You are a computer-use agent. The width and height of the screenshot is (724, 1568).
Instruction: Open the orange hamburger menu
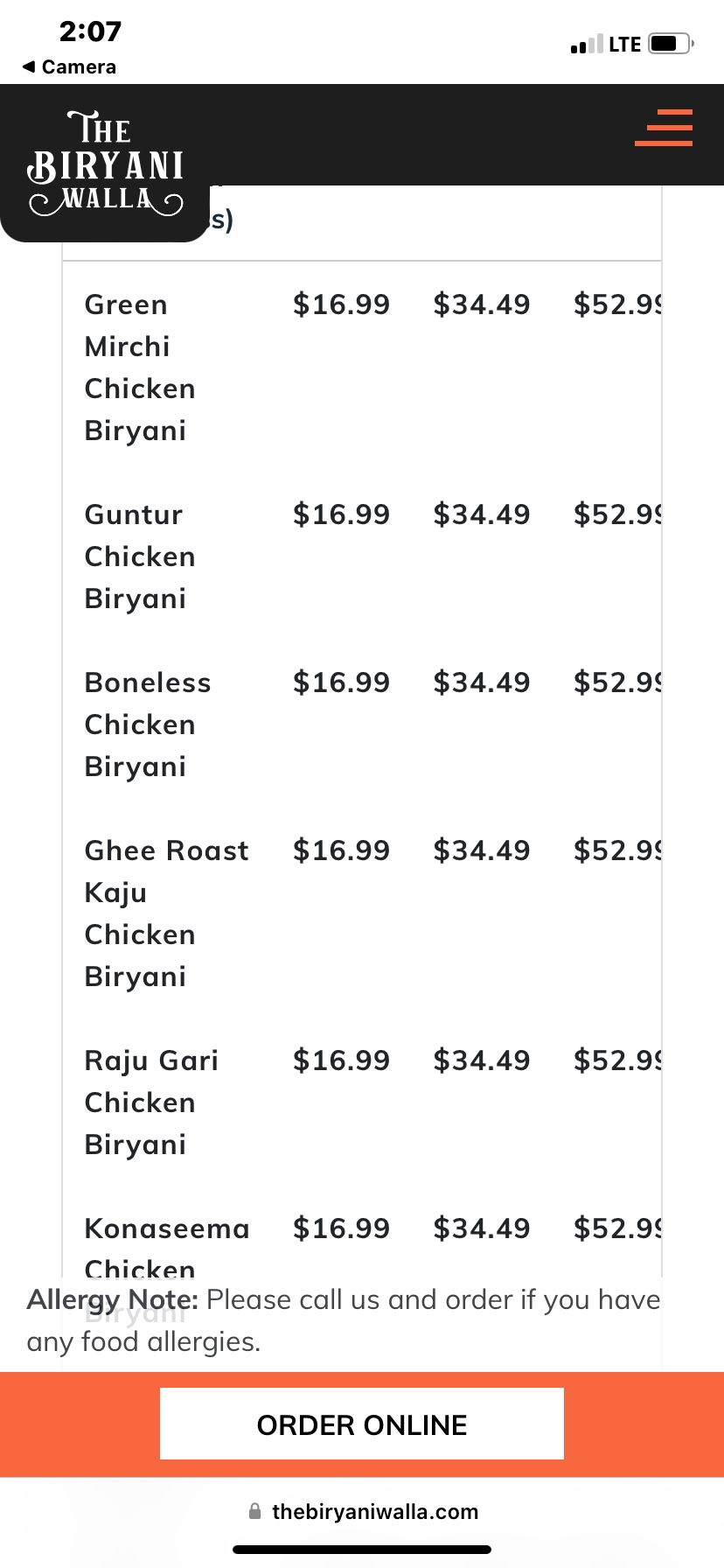coord(664,127)
